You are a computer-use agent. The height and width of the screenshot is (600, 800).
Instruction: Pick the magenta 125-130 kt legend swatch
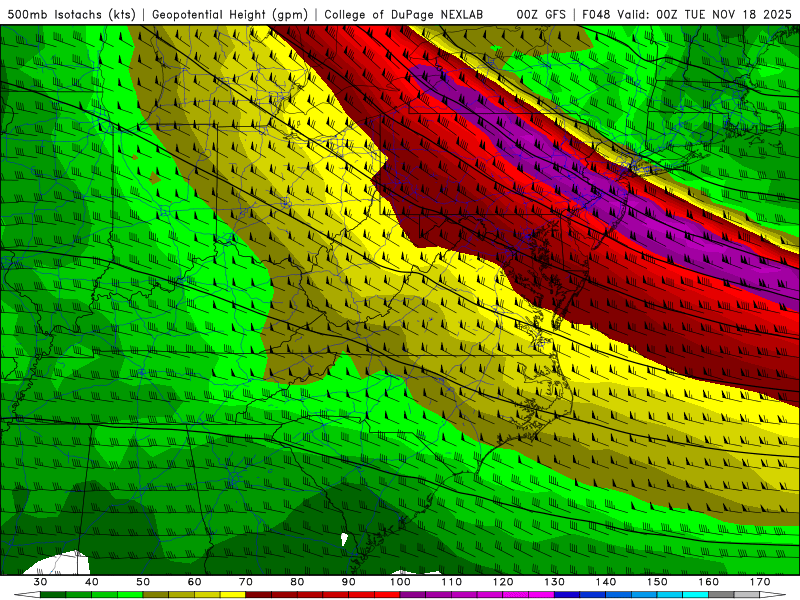coord(542,595)
